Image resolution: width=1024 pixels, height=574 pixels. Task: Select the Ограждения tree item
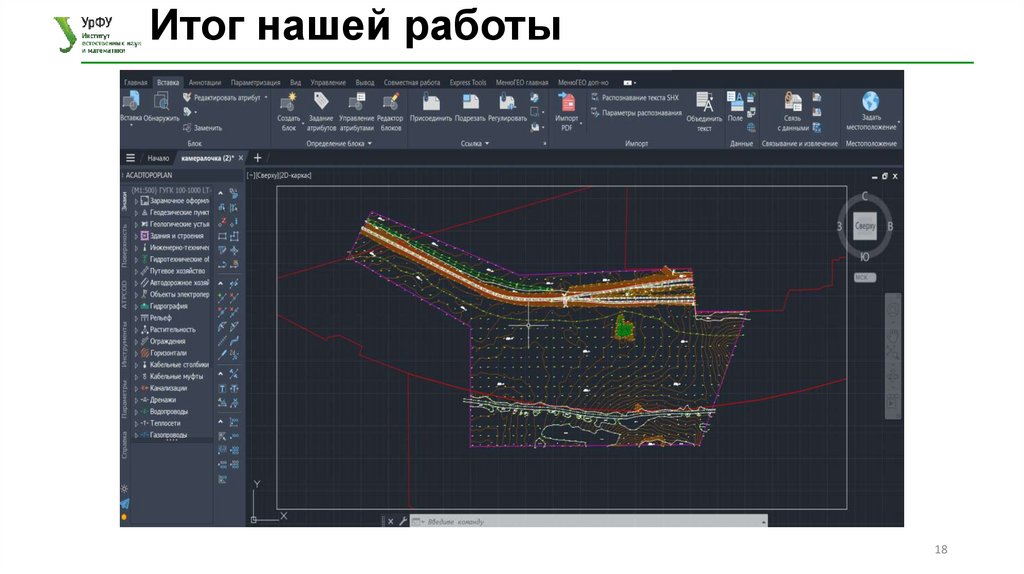[x=167, y=342]
